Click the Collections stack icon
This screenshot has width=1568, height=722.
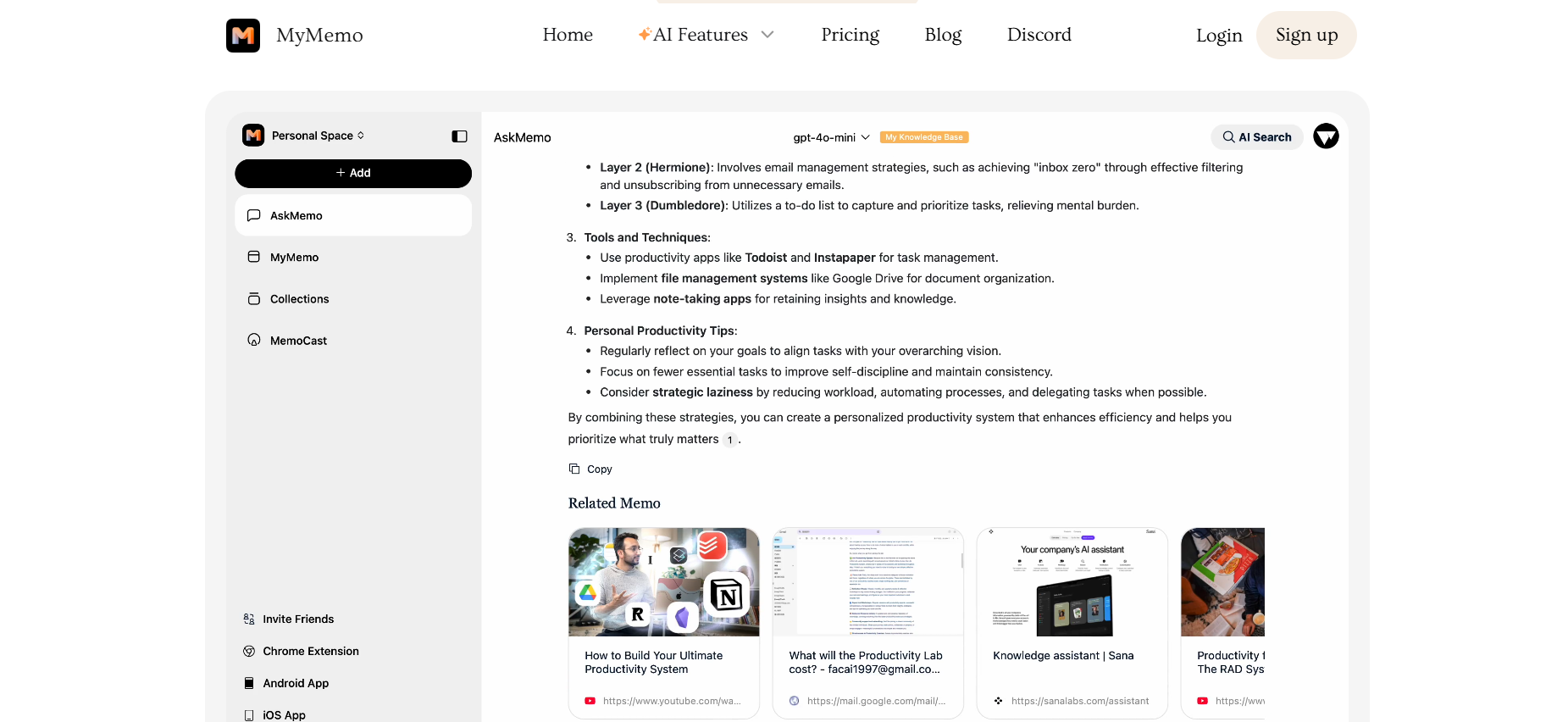253,298
